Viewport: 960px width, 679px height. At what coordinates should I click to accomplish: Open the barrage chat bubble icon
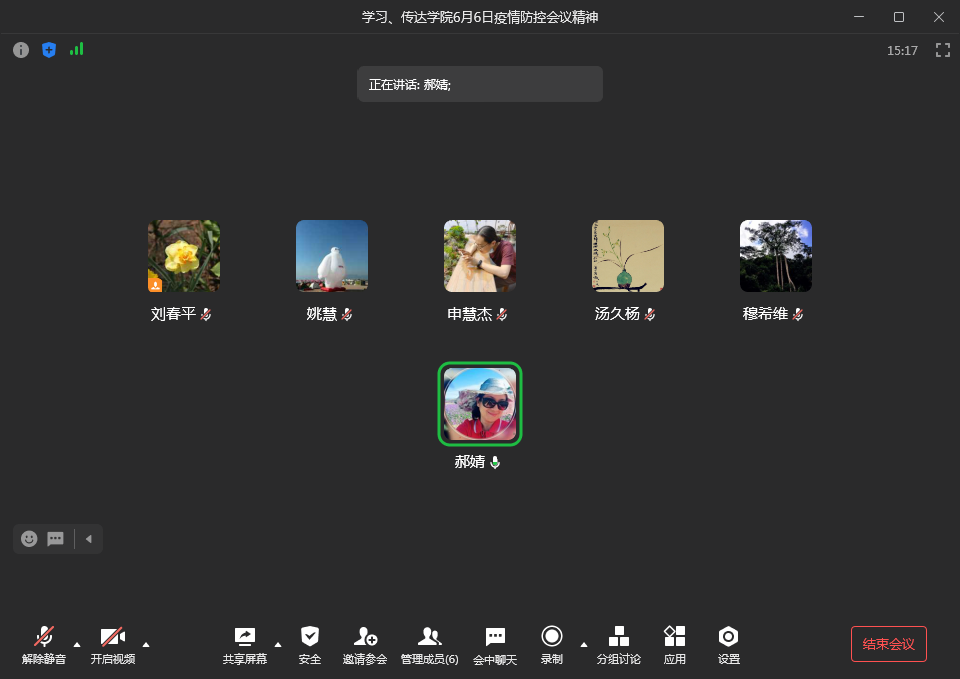[x=56, y=539]
